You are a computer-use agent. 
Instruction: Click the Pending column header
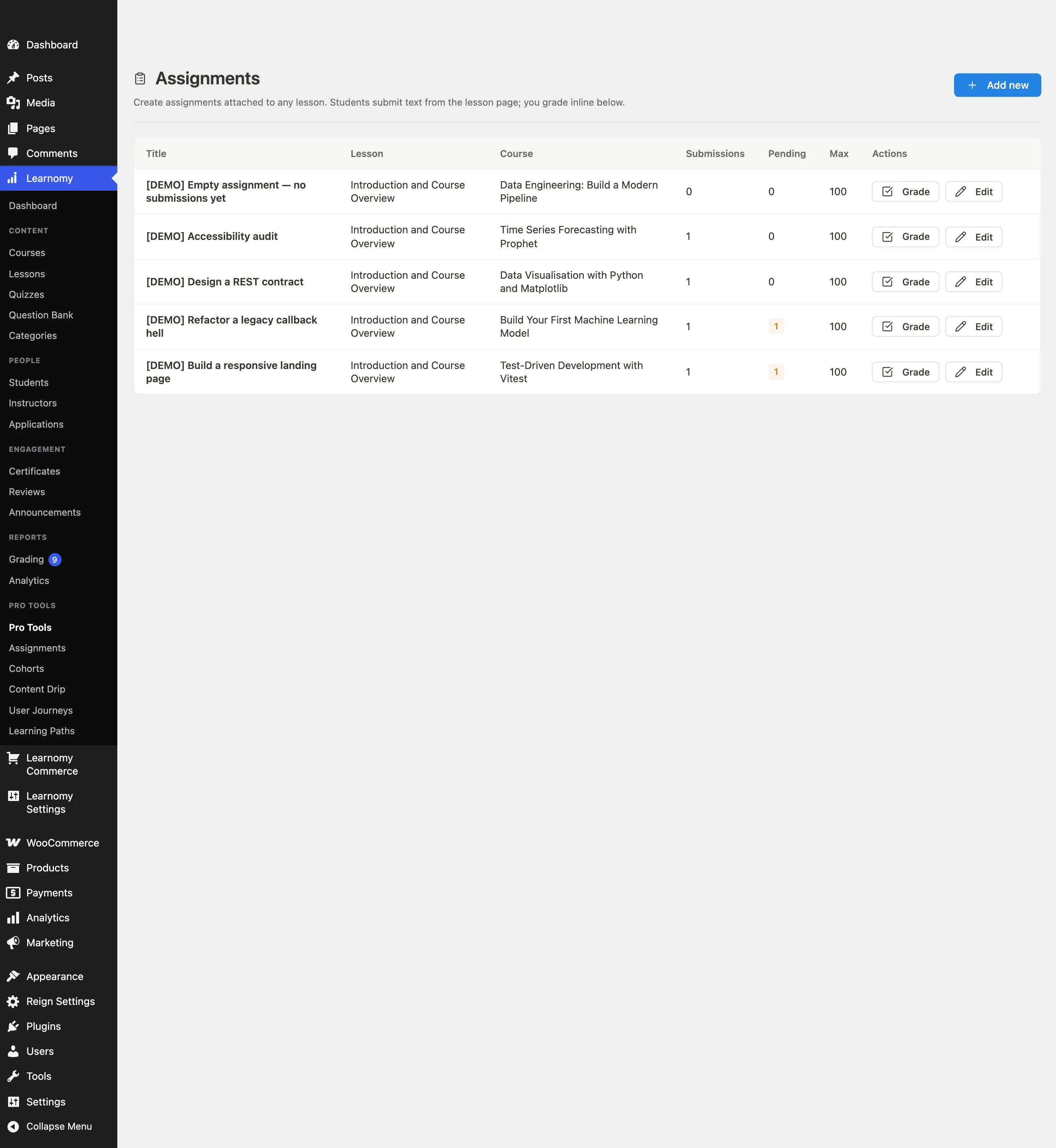coord(787,154)
